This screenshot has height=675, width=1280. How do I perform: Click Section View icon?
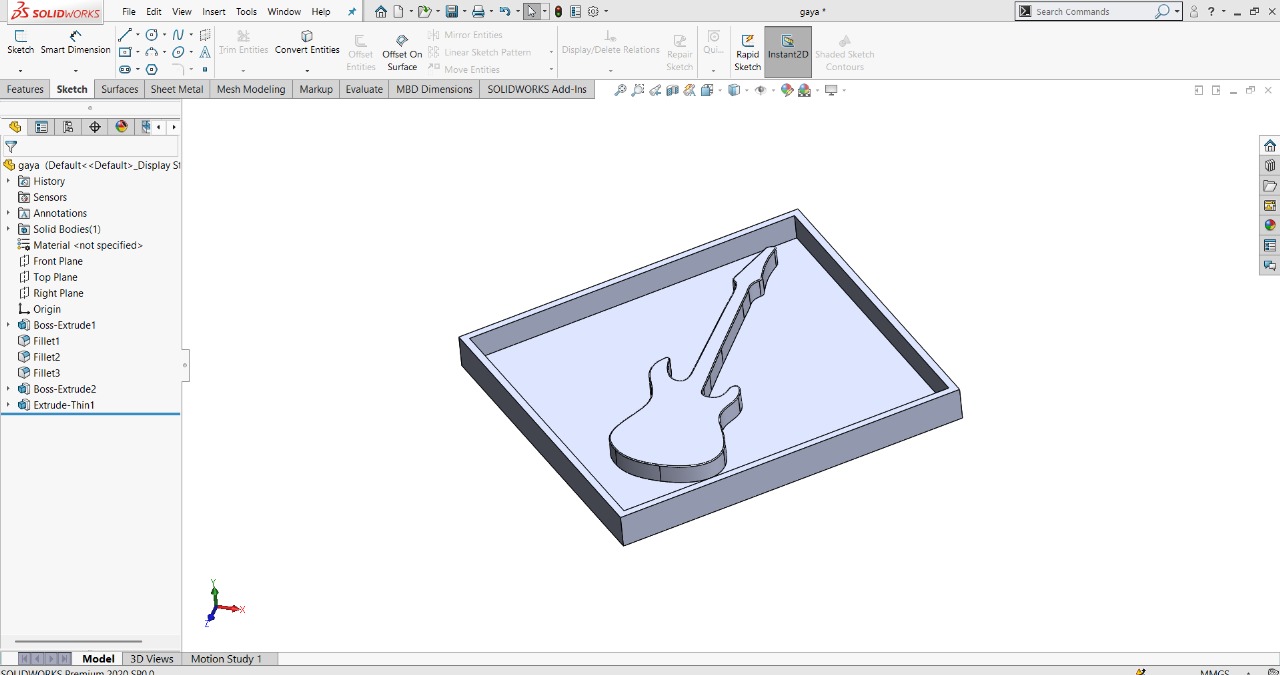tap(673, 90)
